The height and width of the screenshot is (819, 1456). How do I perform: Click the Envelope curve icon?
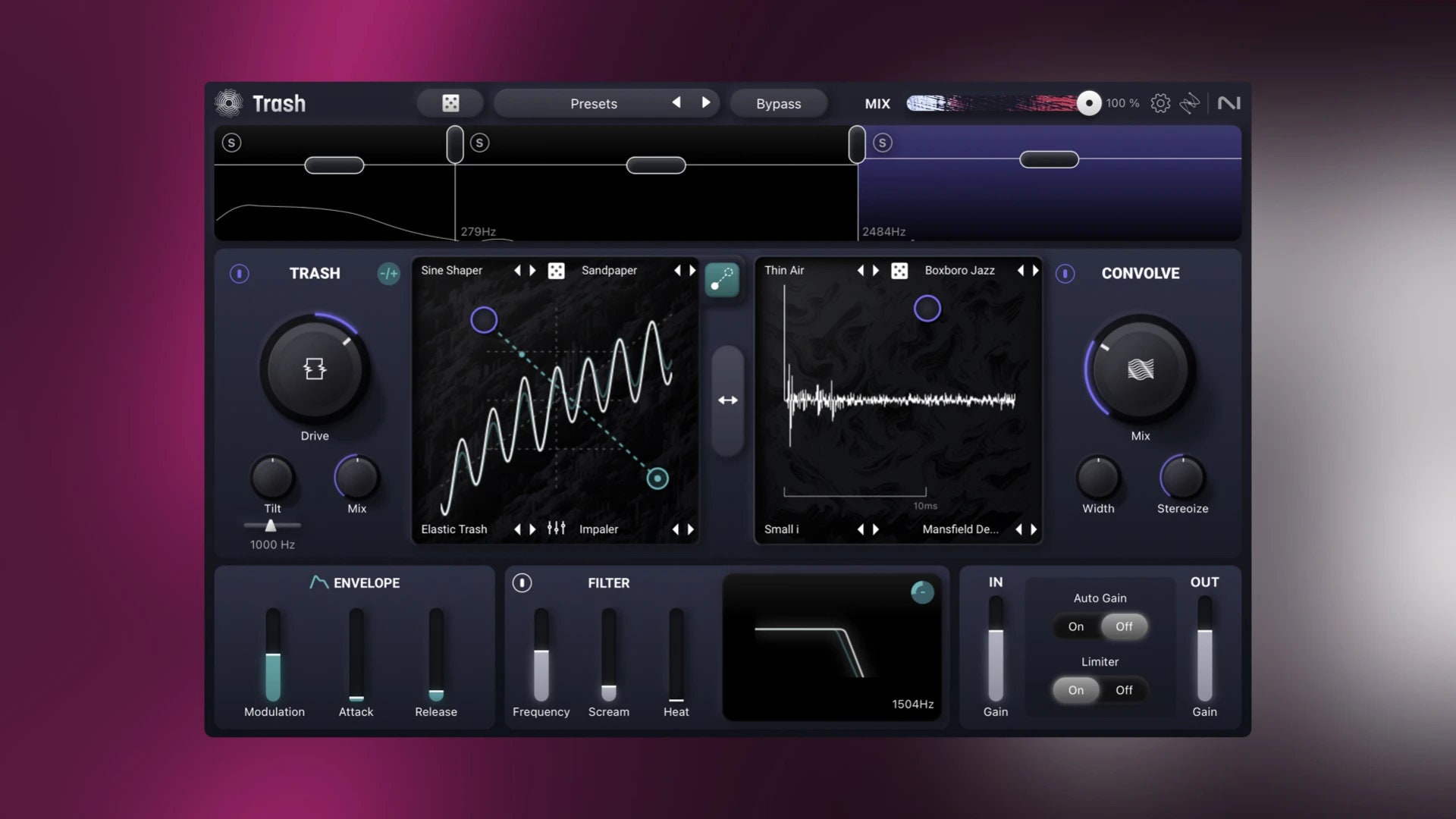click(318, 582)
